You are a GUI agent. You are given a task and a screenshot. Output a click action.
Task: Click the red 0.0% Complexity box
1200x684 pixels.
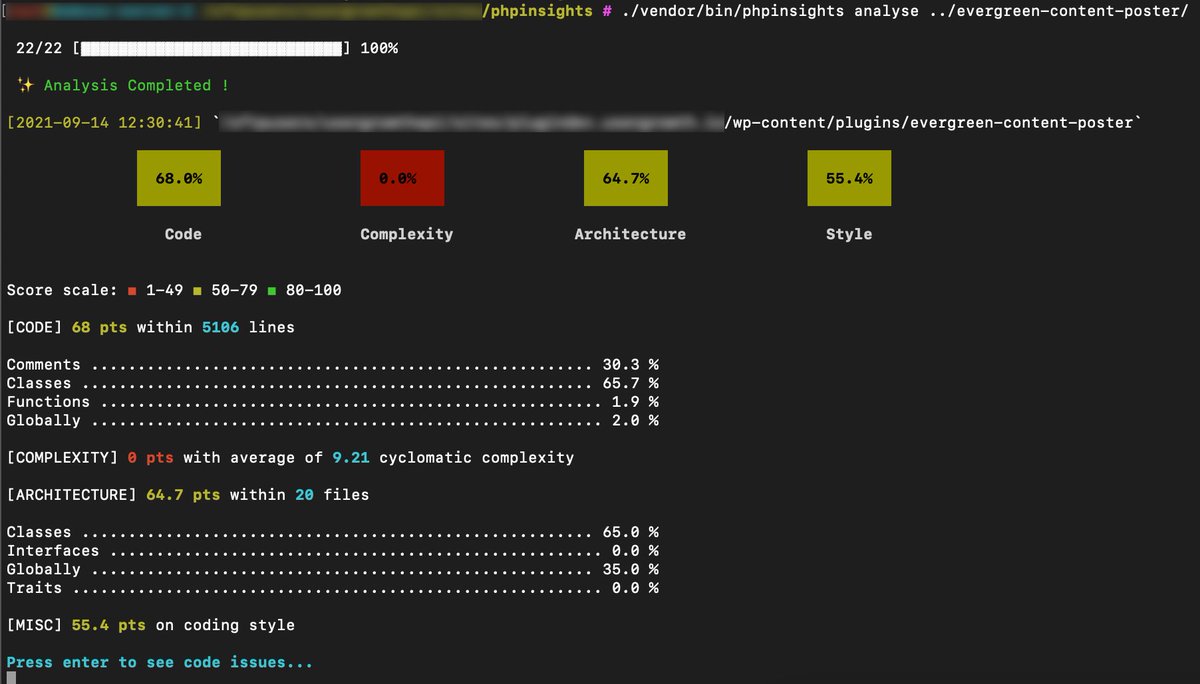tap(402, 178)
